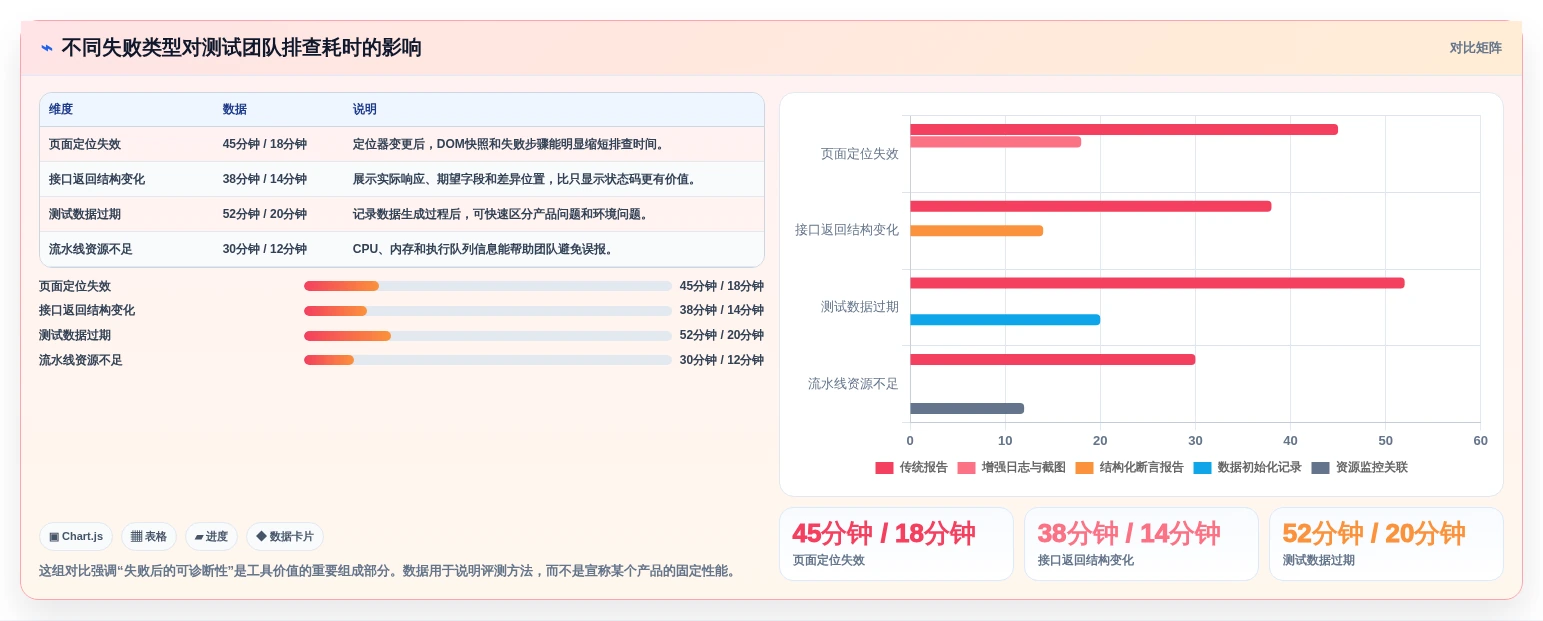The width and height of the screenshot is (1543, 621).
Task: Click the description starting with 定位器变更后
Action: pos(509,144)
